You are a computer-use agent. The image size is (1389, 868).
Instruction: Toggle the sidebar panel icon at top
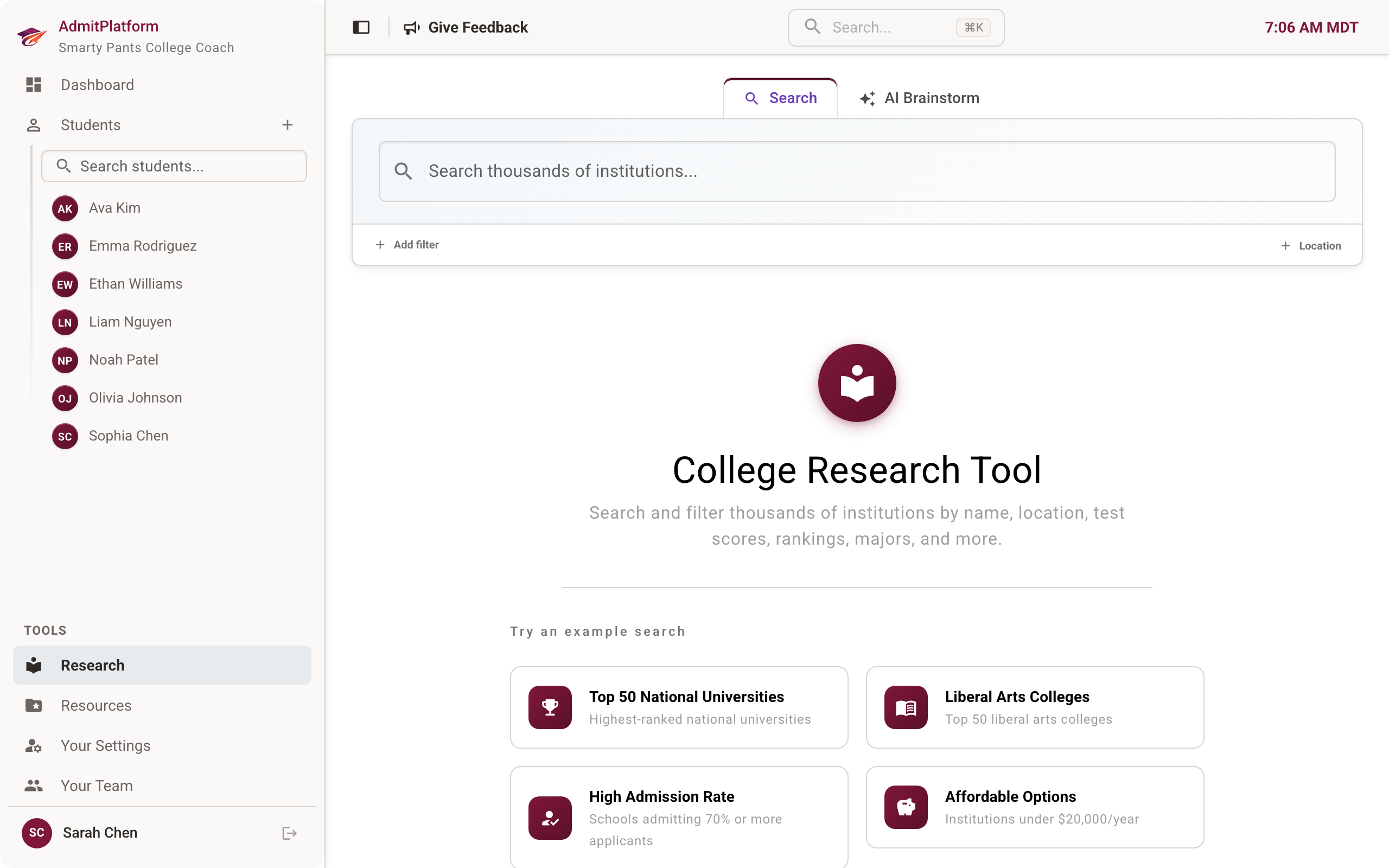[361, 27]
